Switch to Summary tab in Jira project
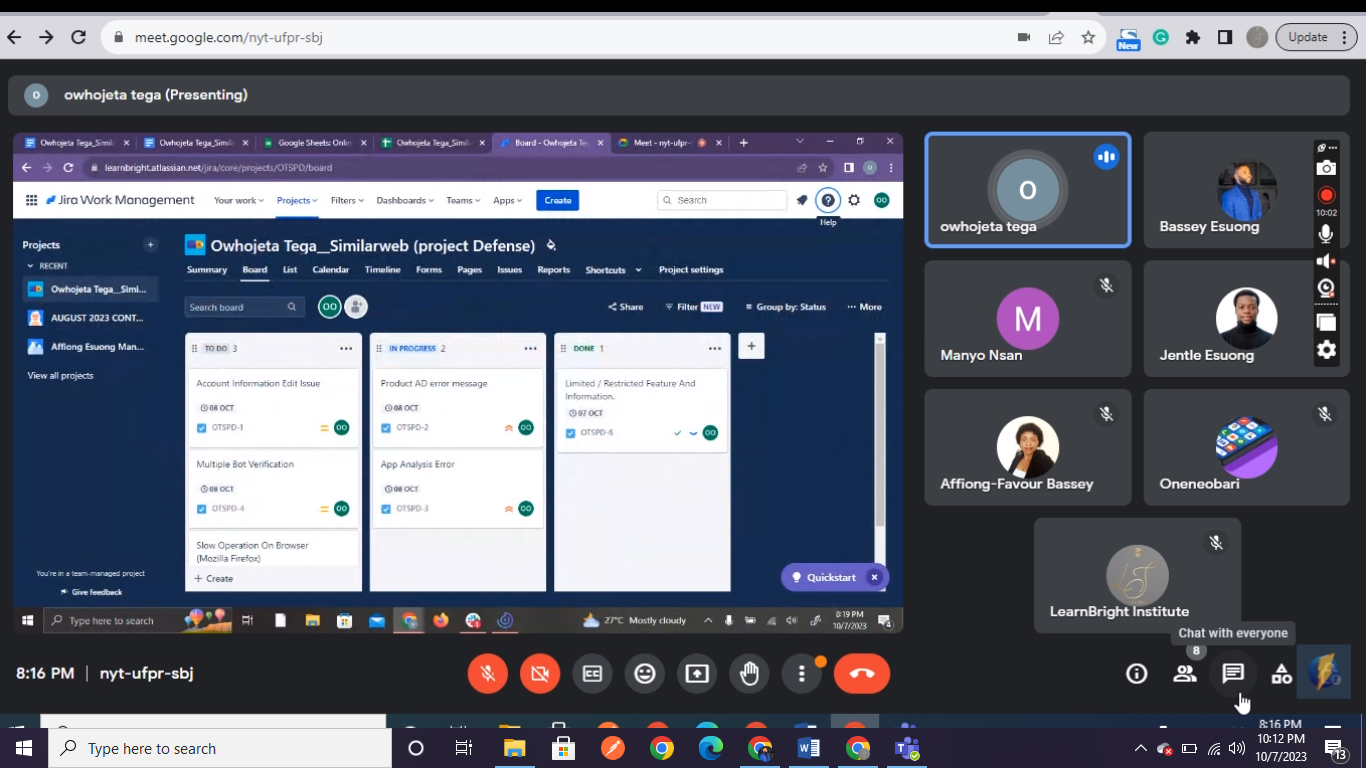Viewport: 1366px width, 768px height. [x=207, y=270]
